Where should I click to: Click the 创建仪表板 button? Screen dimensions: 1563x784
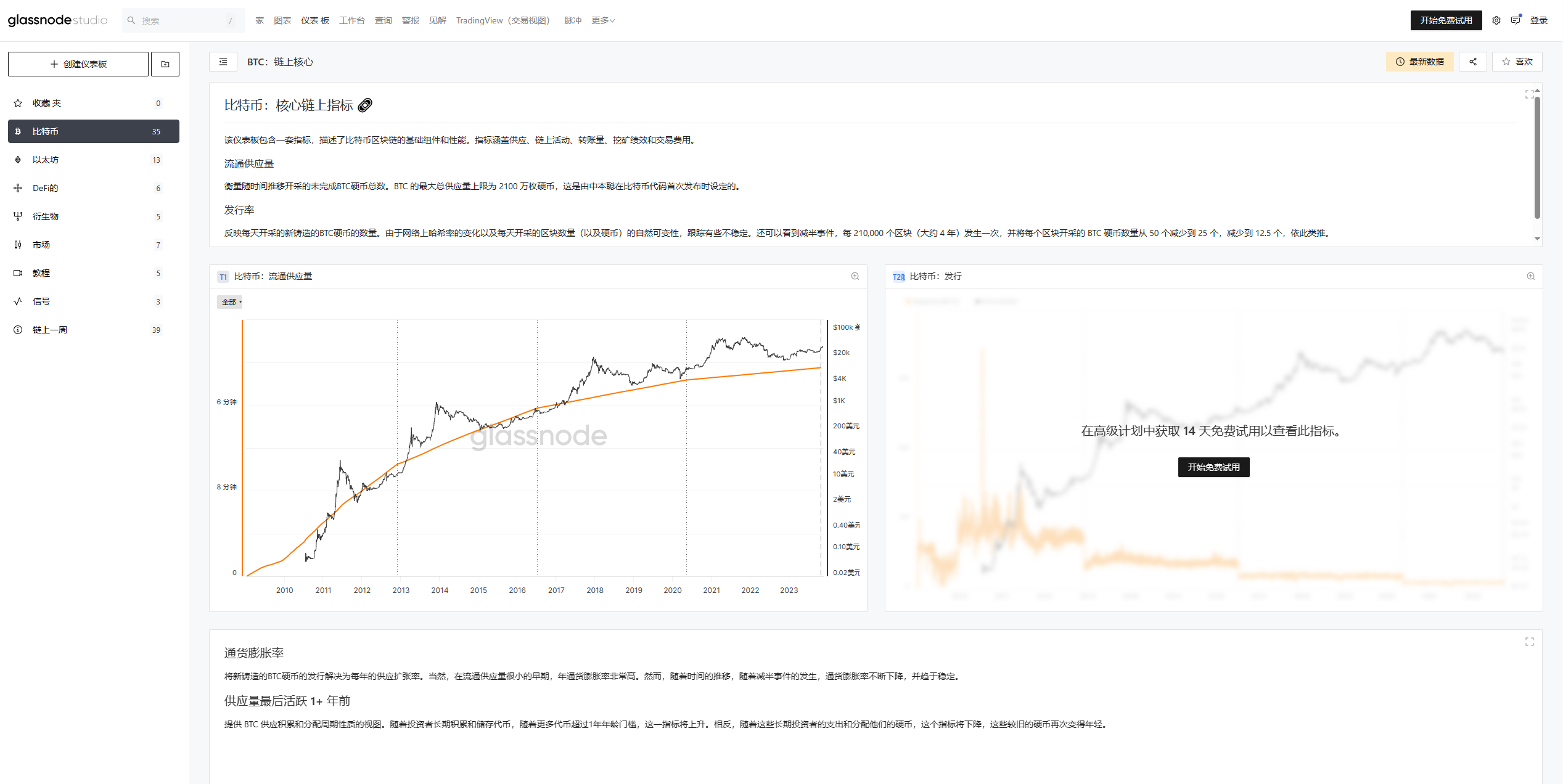[78, 64]
